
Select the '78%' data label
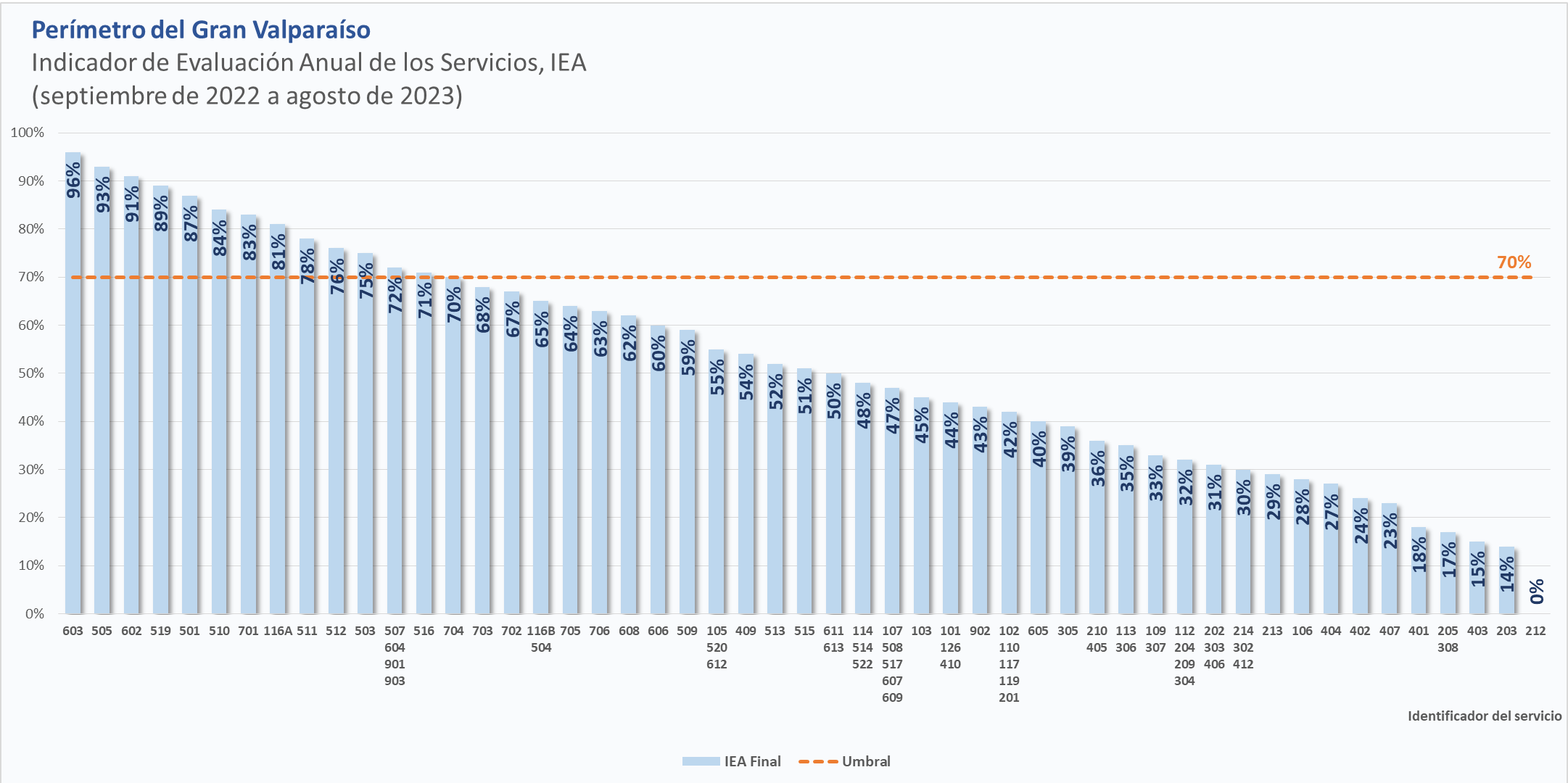click(308, 266)
